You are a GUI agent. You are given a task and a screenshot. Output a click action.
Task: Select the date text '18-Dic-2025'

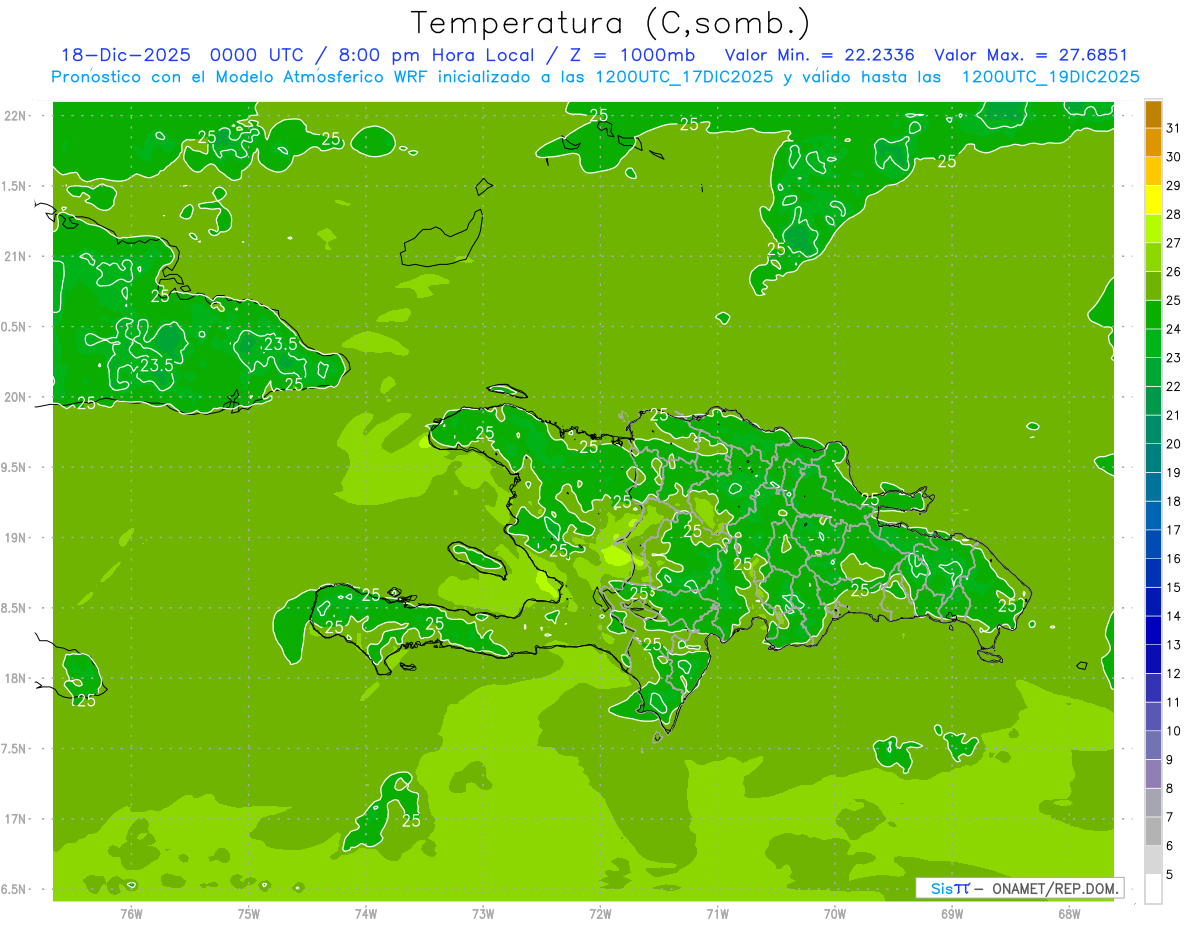tap(125, 55)
